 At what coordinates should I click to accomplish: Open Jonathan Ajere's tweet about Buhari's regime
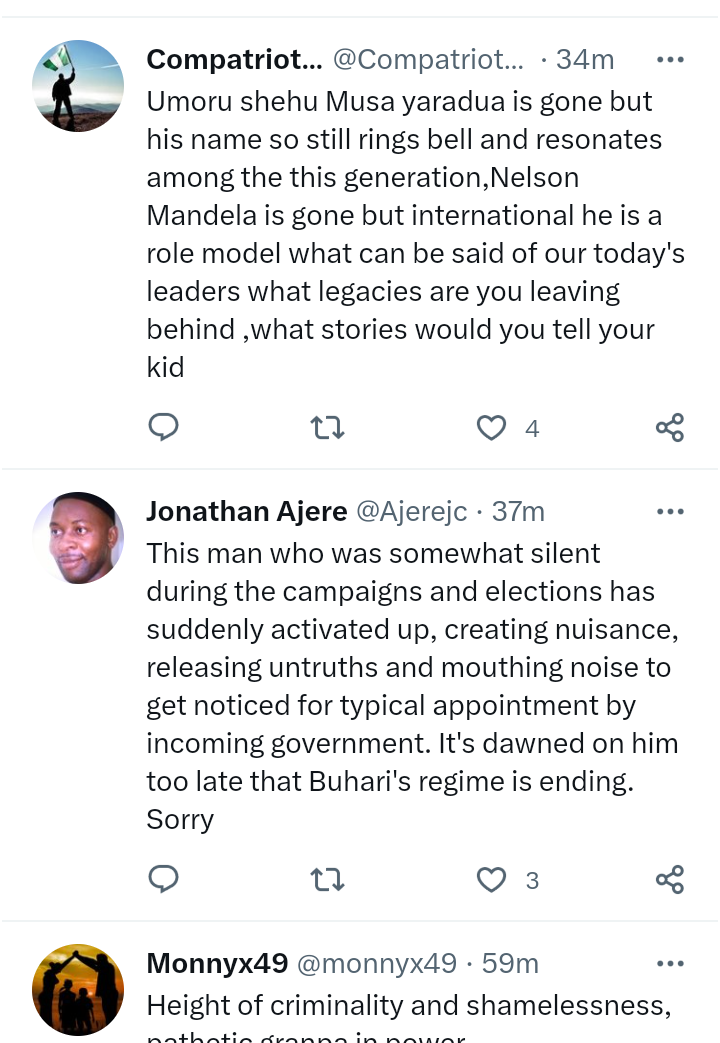(413, 686)
